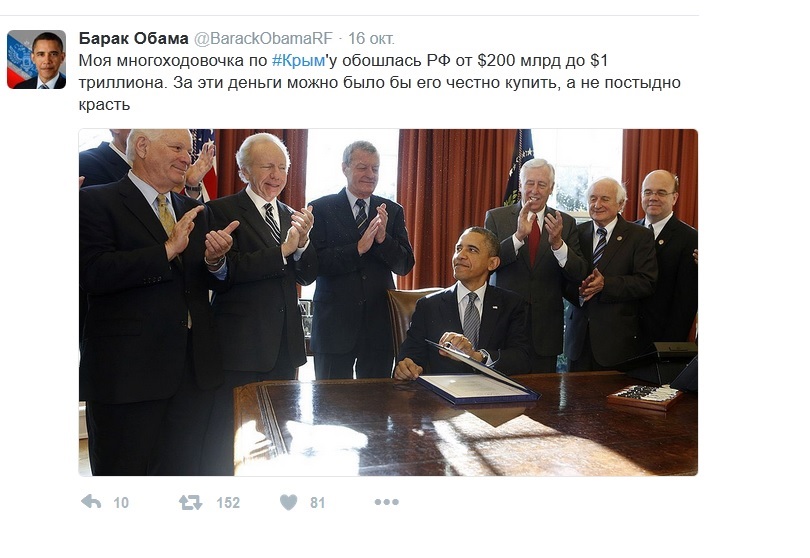Click the reply arrow icon
810x558 pixels.
91,502
